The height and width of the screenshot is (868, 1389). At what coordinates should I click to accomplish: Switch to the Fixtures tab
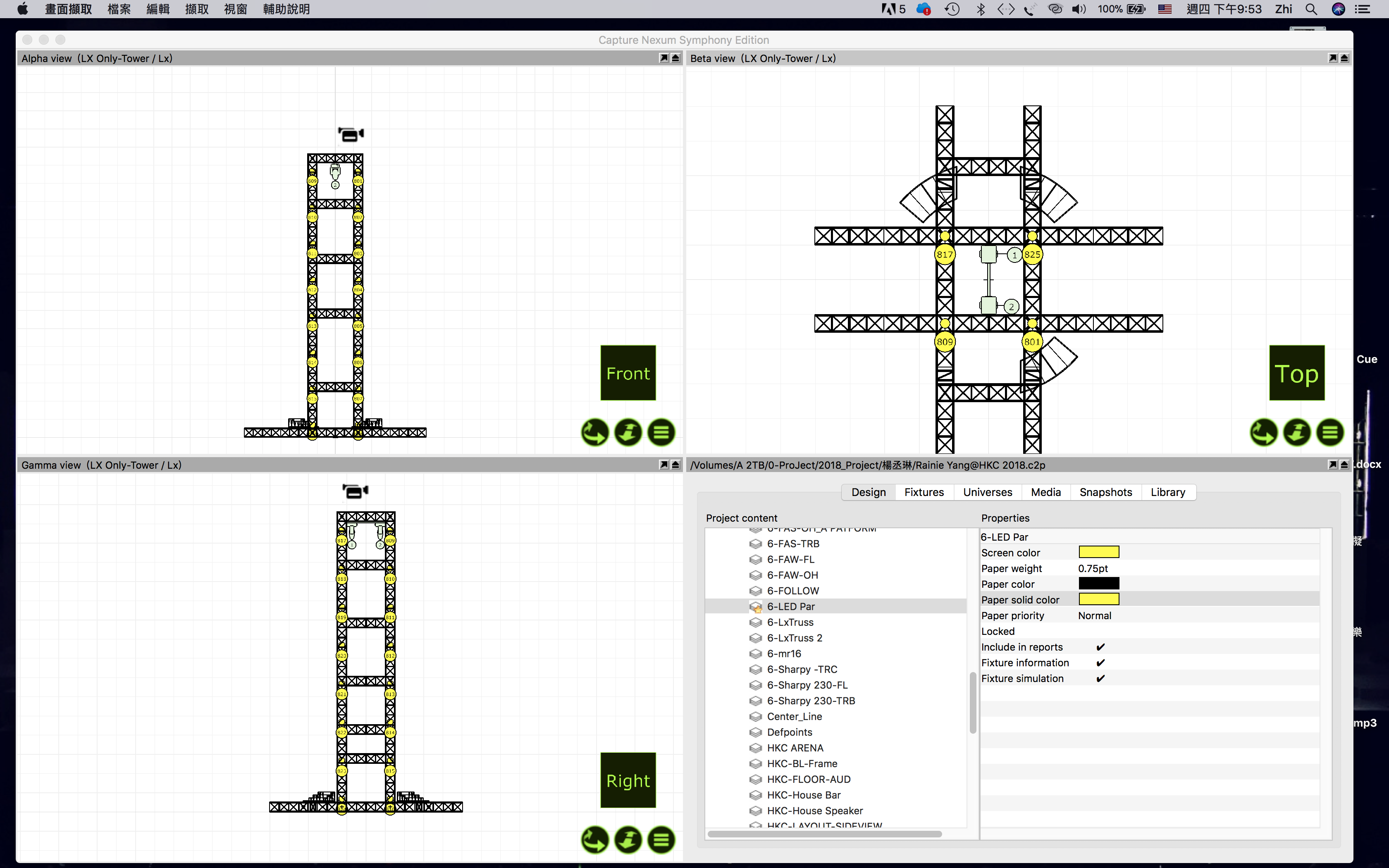[924, 492]
